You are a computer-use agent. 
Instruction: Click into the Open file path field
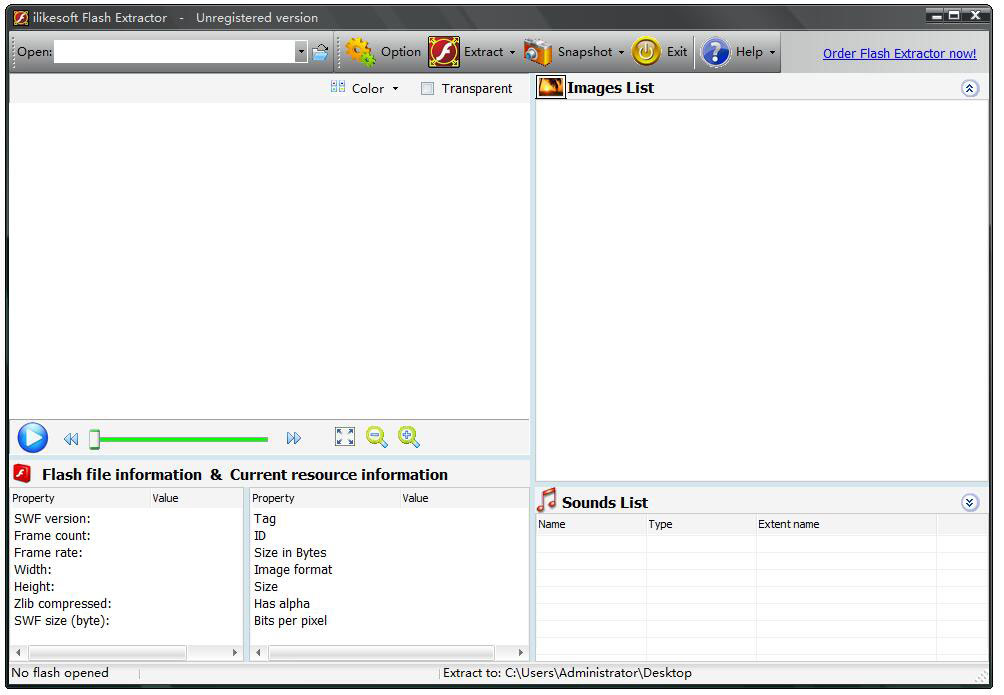[174, 51]
